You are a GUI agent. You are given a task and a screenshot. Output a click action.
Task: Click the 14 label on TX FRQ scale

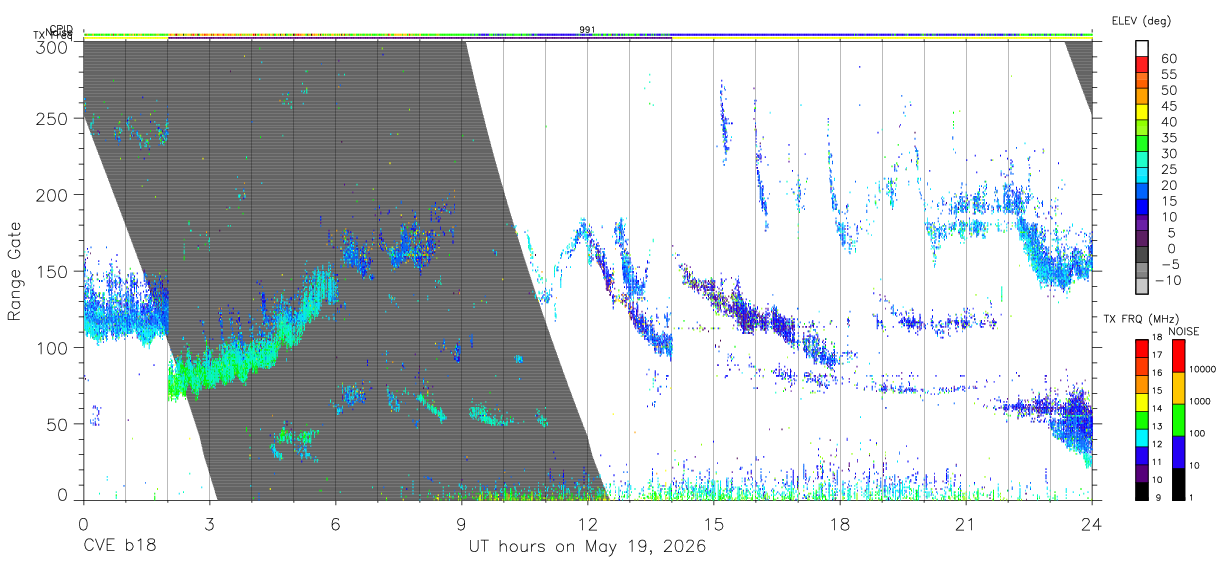[1159, 408]
